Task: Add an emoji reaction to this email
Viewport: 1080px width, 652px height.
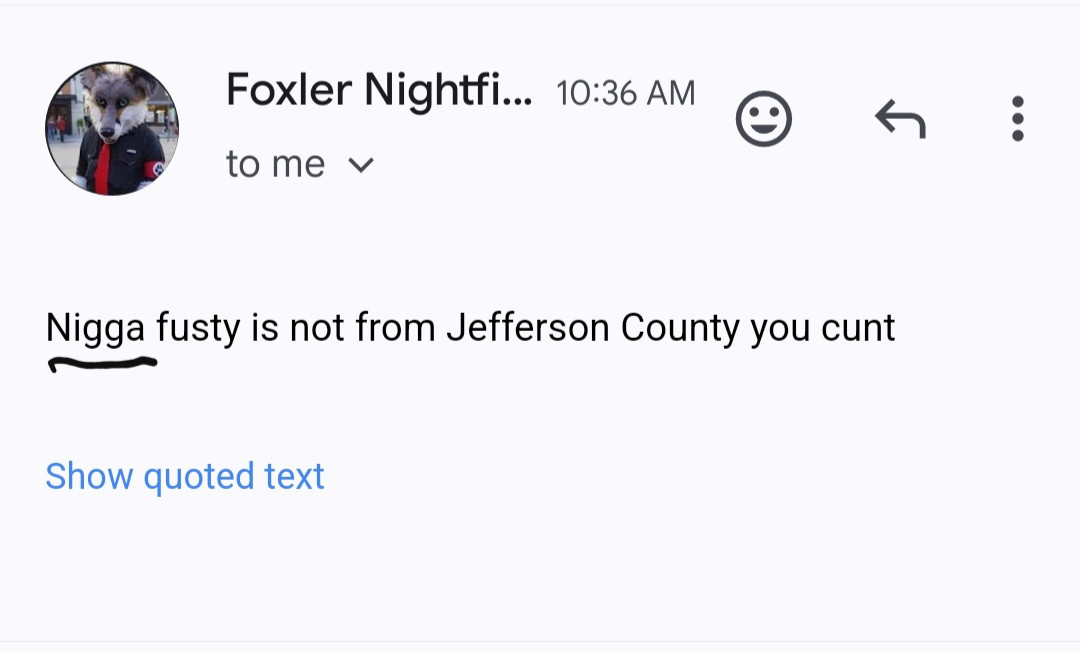Action: (x=763, y=118)
